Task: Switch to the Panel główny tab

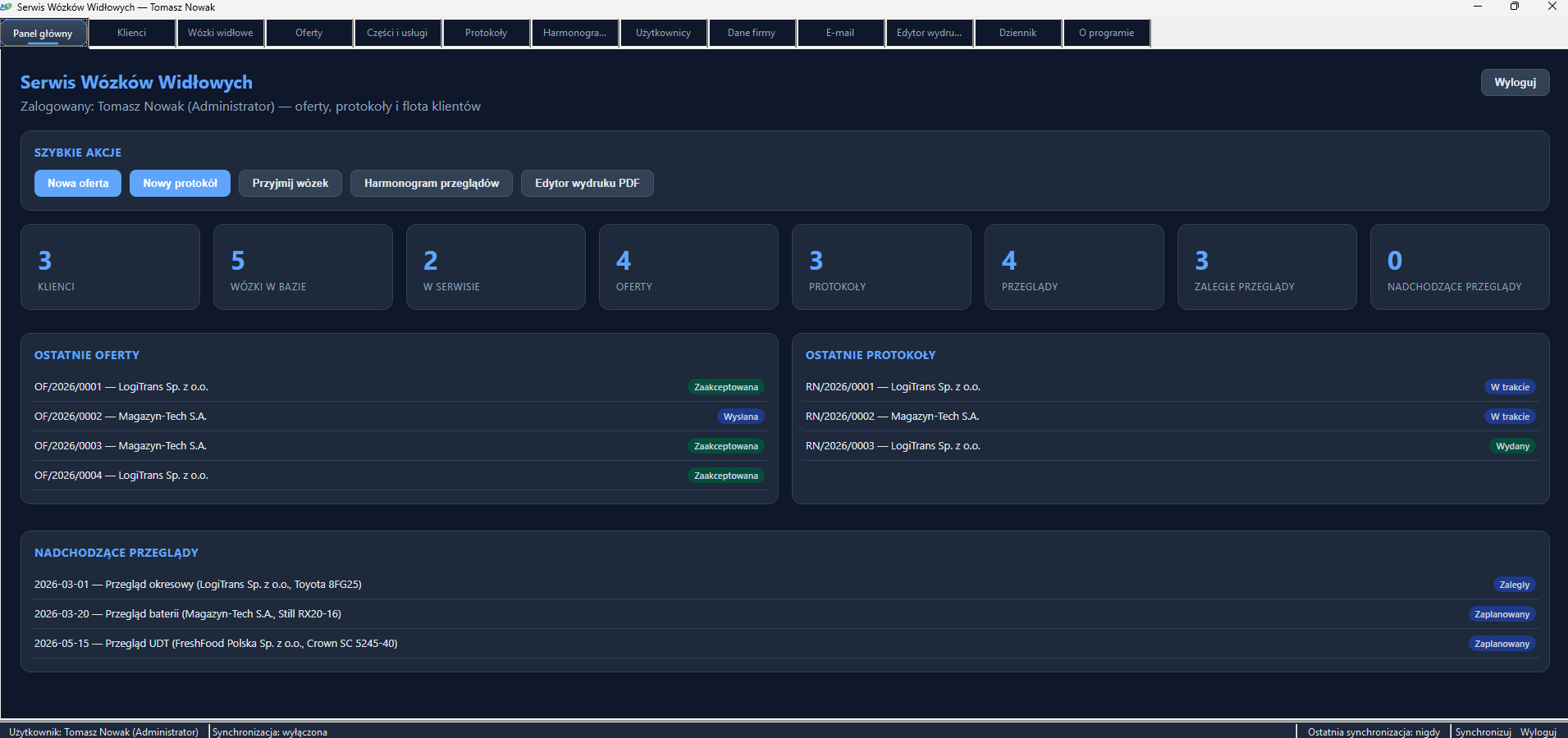Action: 43,34
